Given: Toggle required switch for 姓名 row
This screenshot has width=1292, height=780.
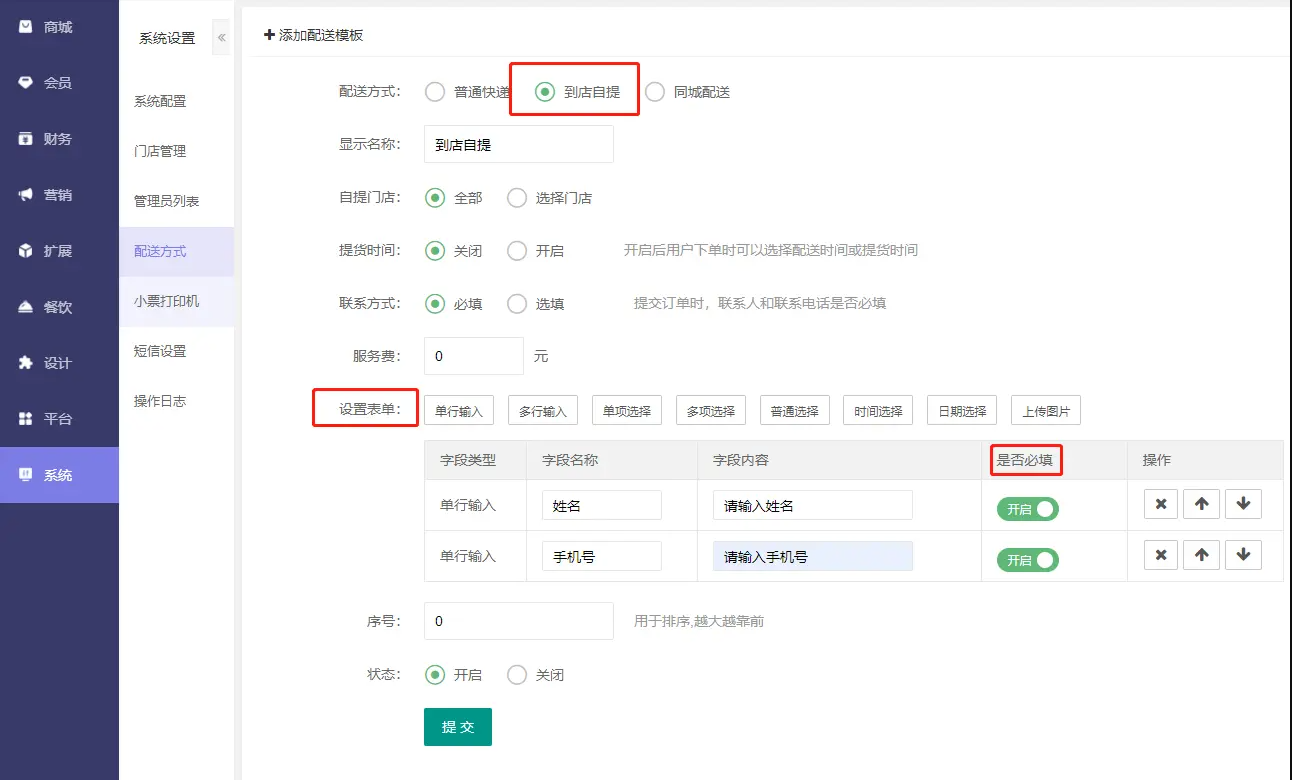Looking at the screenshot, I should coord(1027,509).
